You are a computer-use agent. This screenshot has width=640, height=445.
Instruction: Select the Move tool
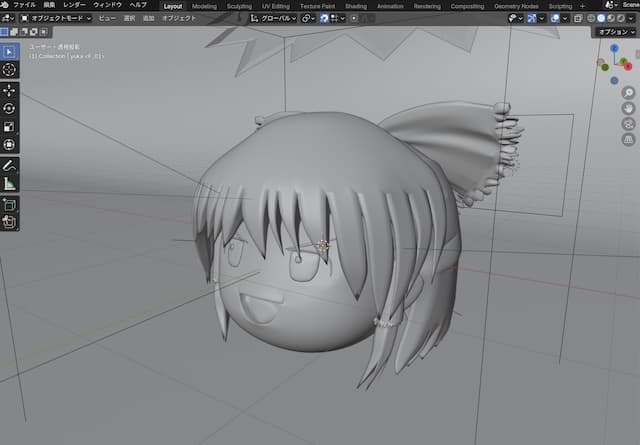pos(10,89)
